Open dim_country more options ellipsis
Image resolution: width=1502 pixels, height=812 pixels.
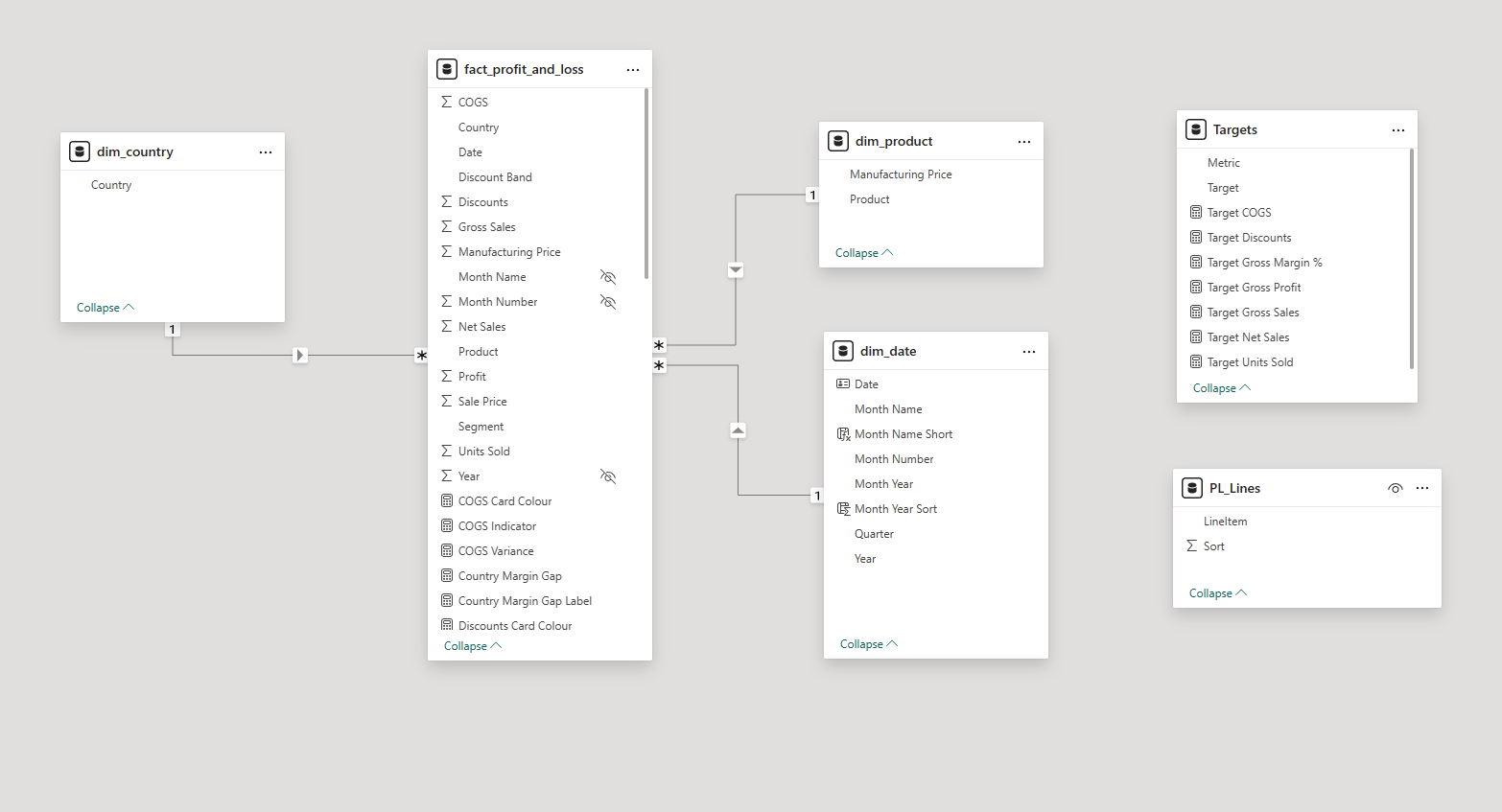click(266, 151)
